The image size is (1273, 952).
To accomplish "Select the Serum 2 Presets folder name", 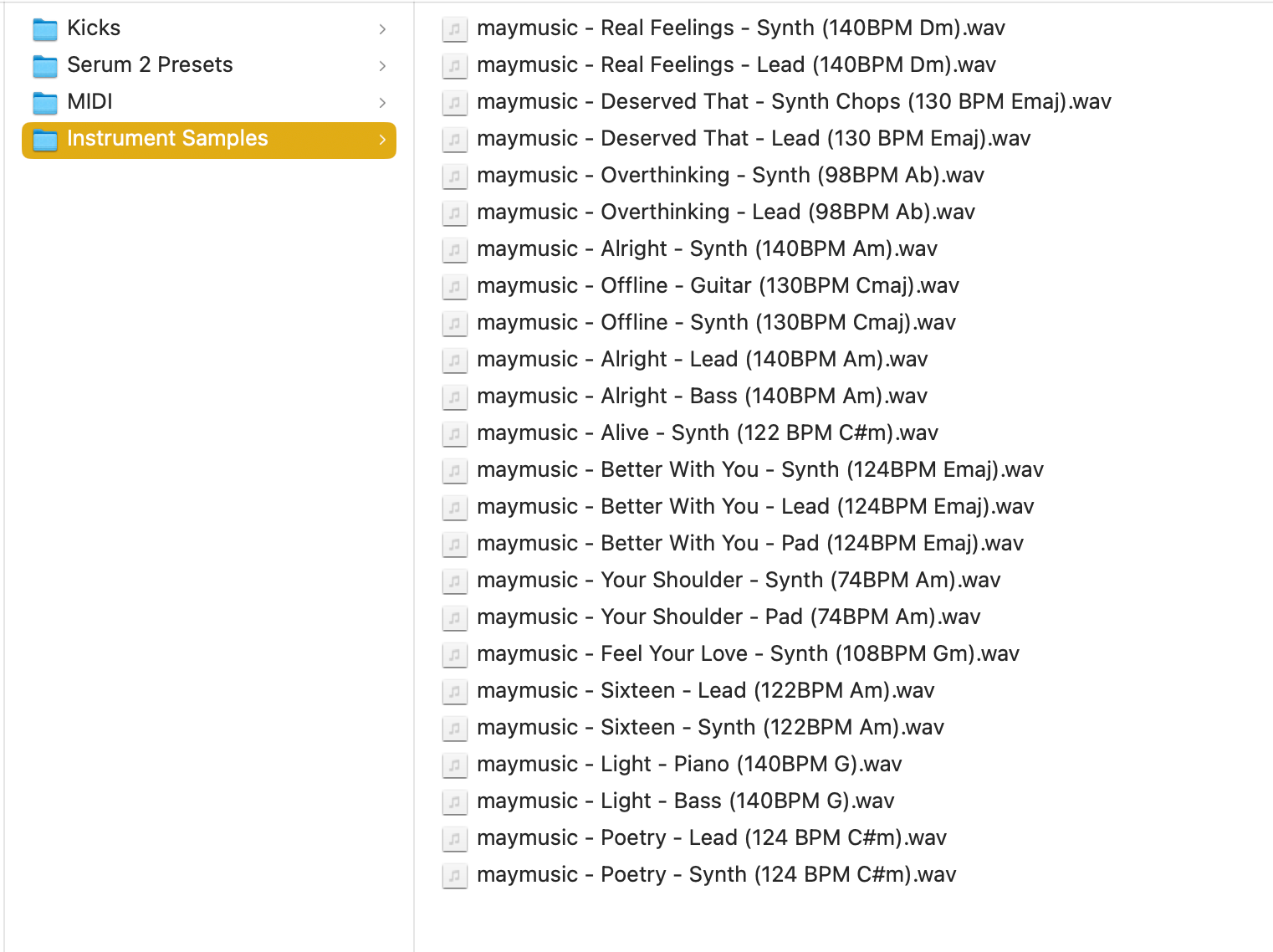I will click(x=150, y=65).
